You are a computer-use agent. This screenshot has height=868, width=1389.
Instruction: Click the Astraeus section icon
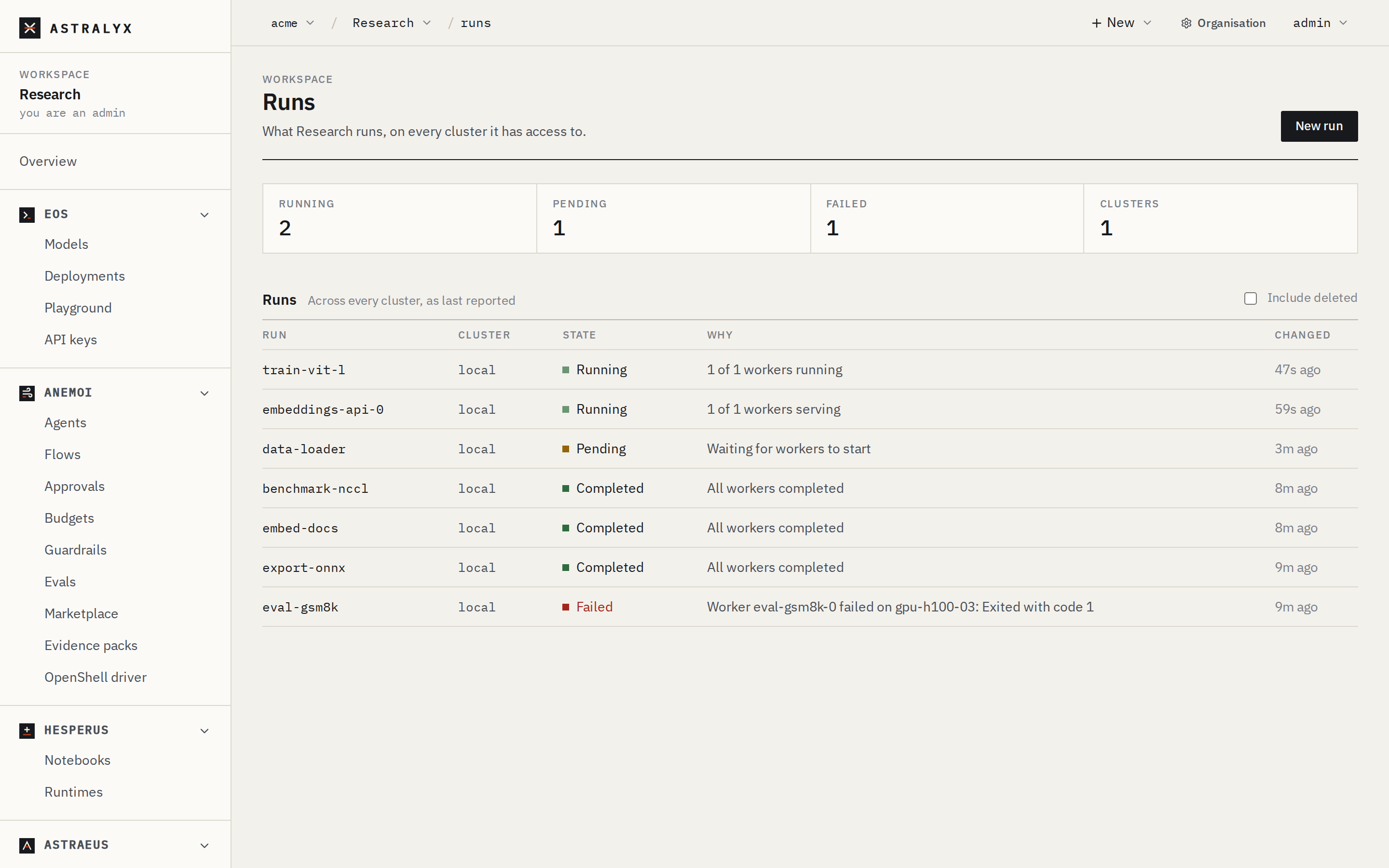(x=27, y=846)
